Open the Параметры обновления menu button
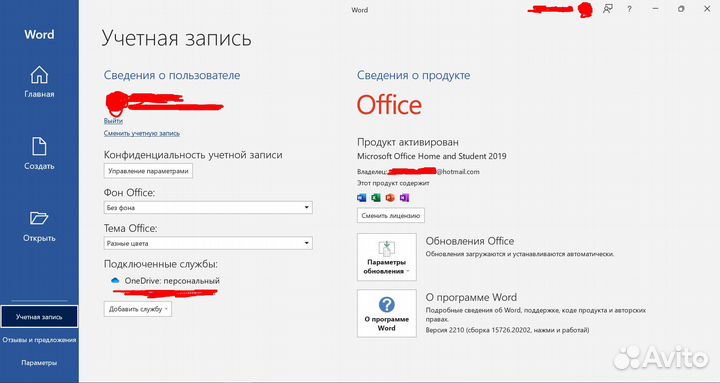Viewport: 720px width, 383px height. 387,257
